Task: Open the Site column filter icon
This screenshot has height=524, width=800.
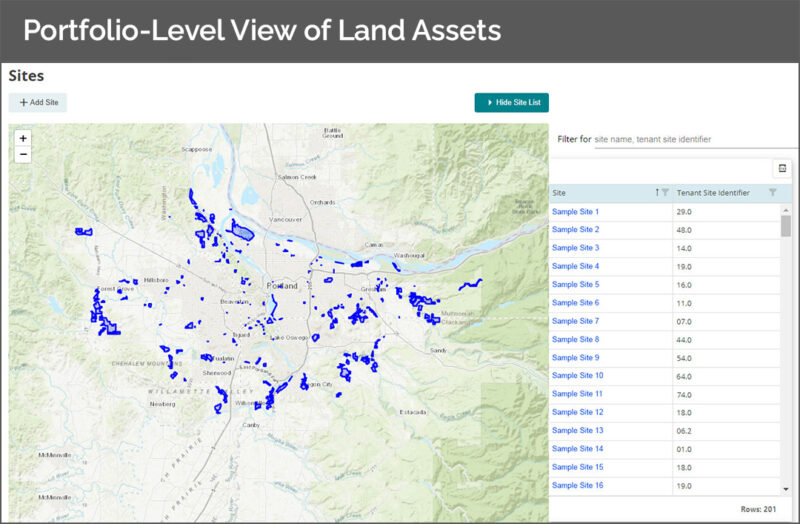Action: point(665,193)
